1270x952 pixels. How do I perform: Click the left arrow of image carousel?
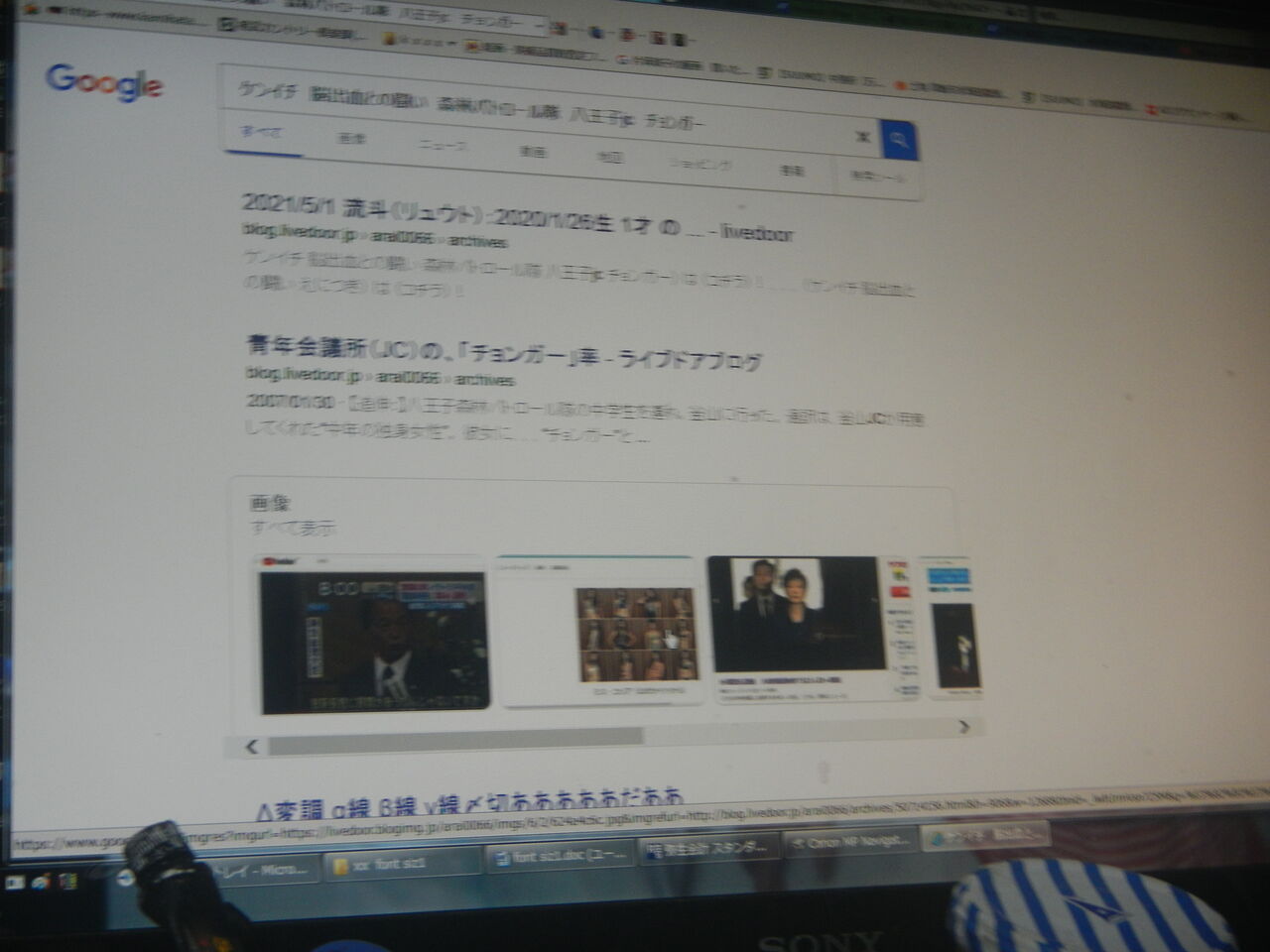coord(252,746)
